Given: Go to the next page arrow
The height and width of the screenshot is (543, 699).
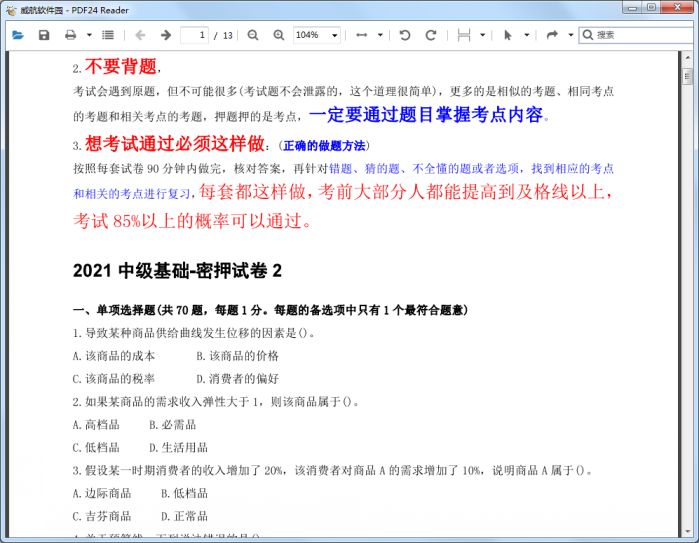Looking at the screenshot, I should (x=166, y=35).
